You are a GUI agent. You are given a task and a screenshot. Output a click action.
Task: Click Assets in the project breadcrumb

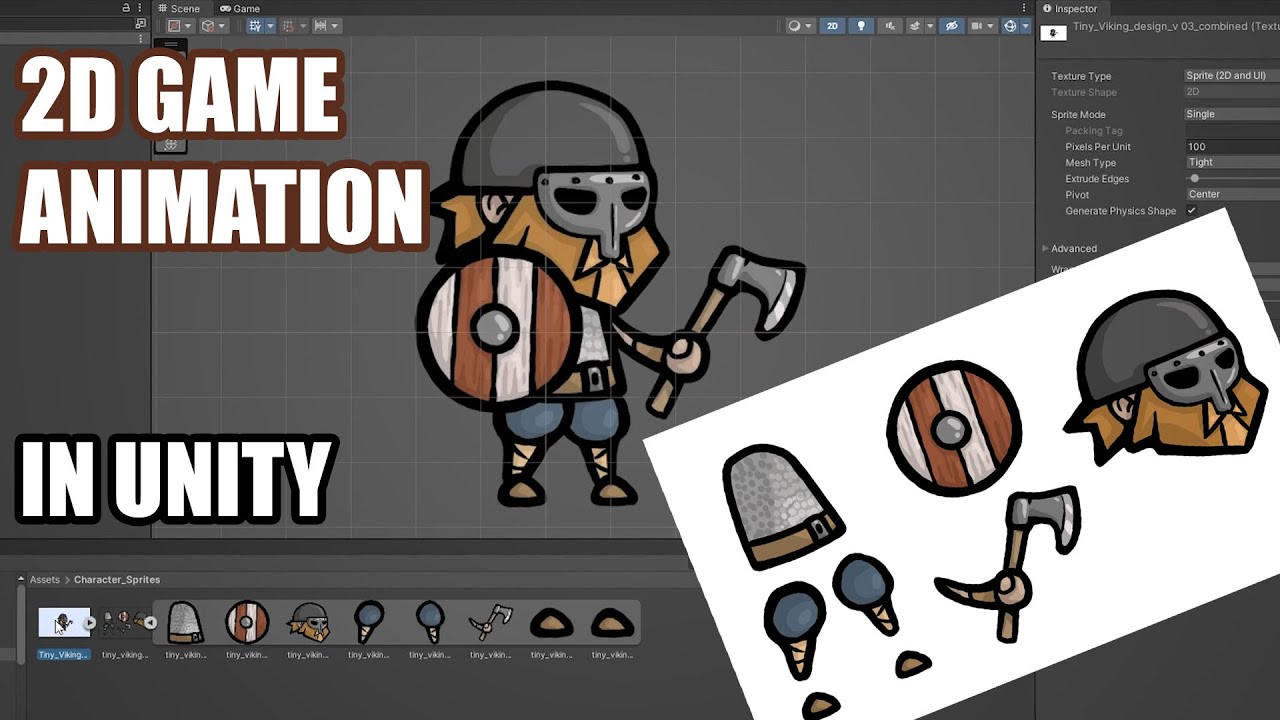[x=45, y=580]
